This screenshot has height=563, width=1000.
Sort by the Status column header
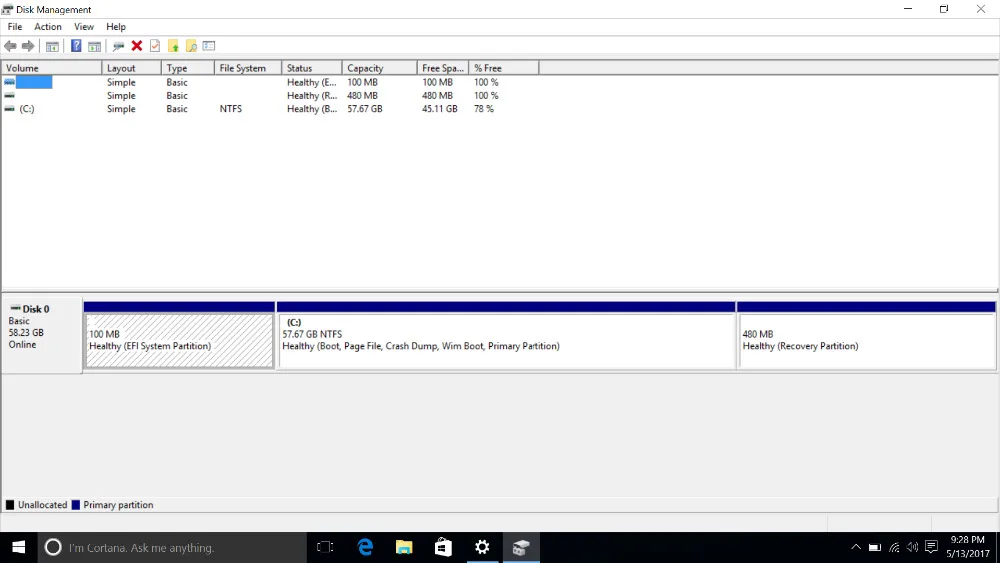(x=312, y=68)
